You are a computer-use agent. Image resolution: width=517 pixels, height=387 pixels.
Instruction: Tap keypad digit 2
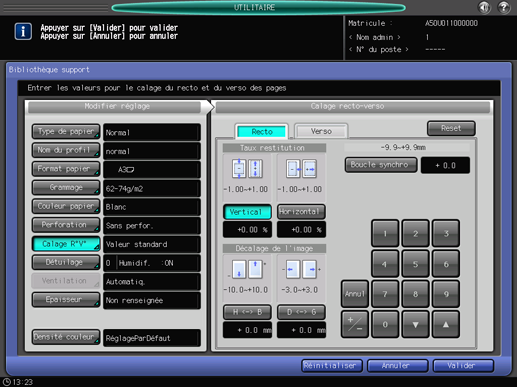pos(415,233)
